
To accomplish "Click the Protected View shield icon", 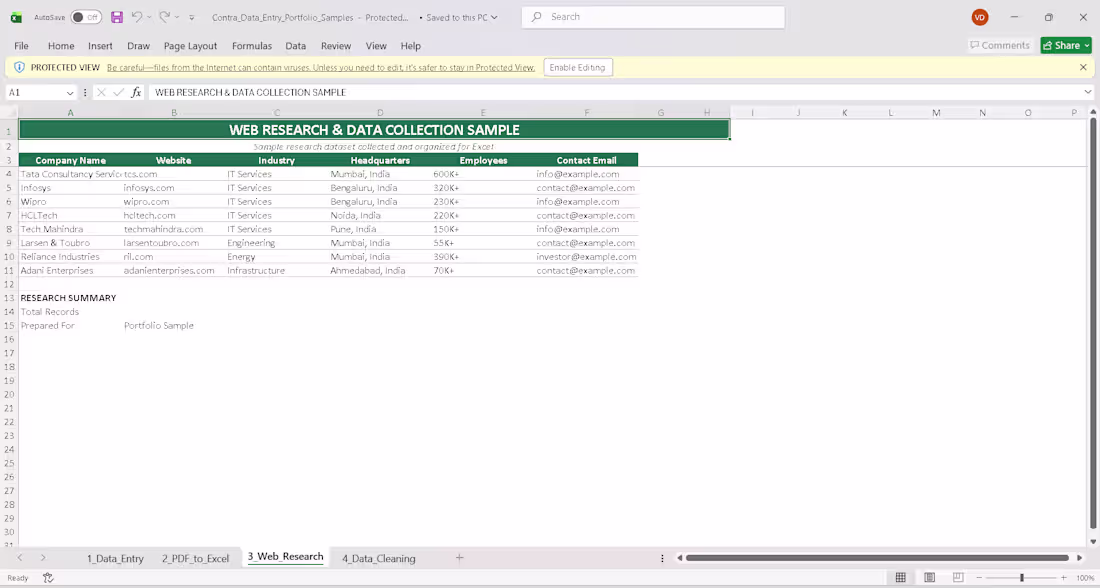I will 19,67.
